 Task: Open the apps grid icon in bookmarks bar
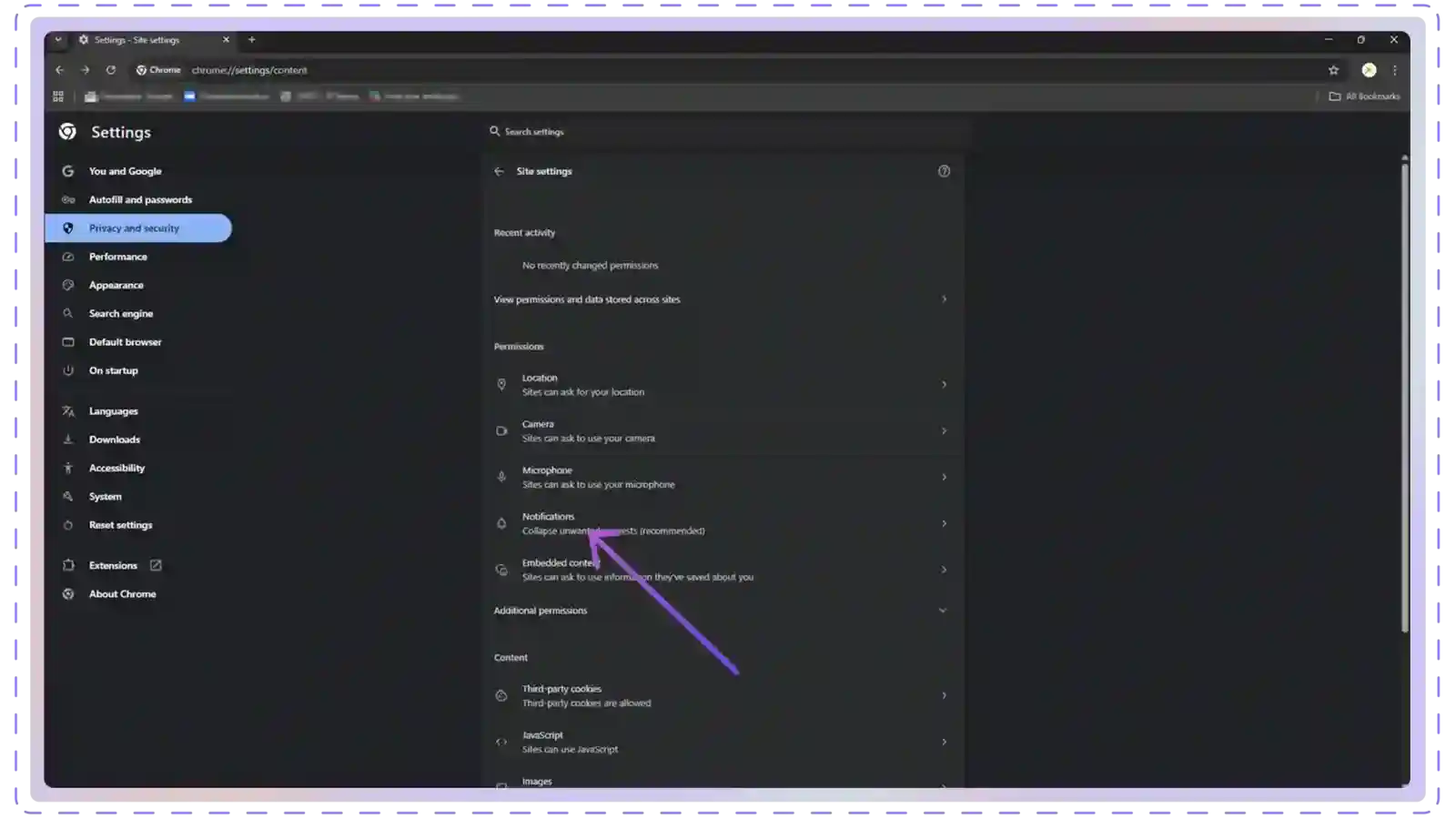click(58, 96)
